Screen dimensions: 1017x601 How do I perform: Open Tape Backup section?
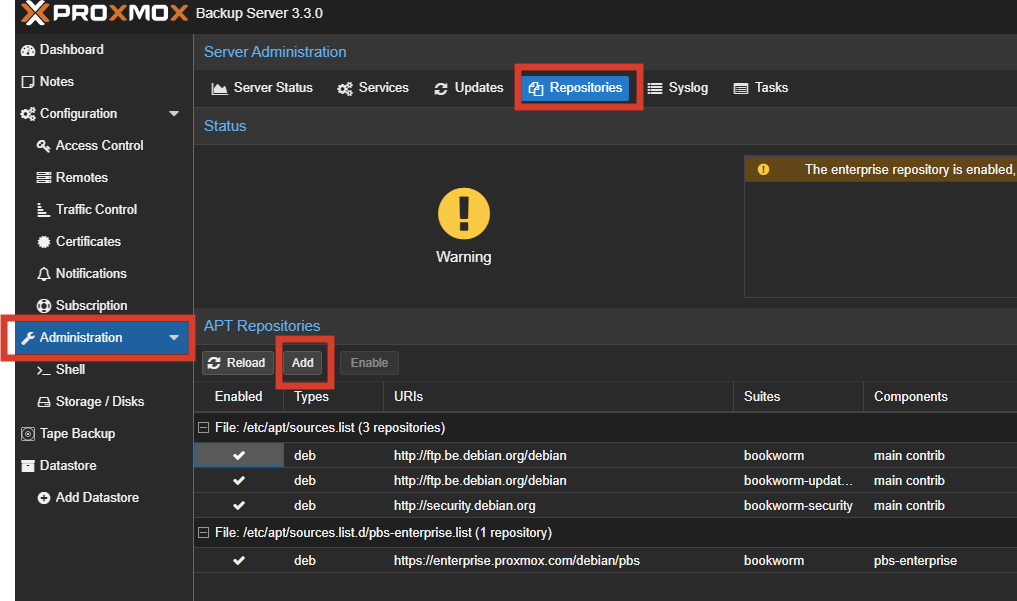[x=77, y=433]
